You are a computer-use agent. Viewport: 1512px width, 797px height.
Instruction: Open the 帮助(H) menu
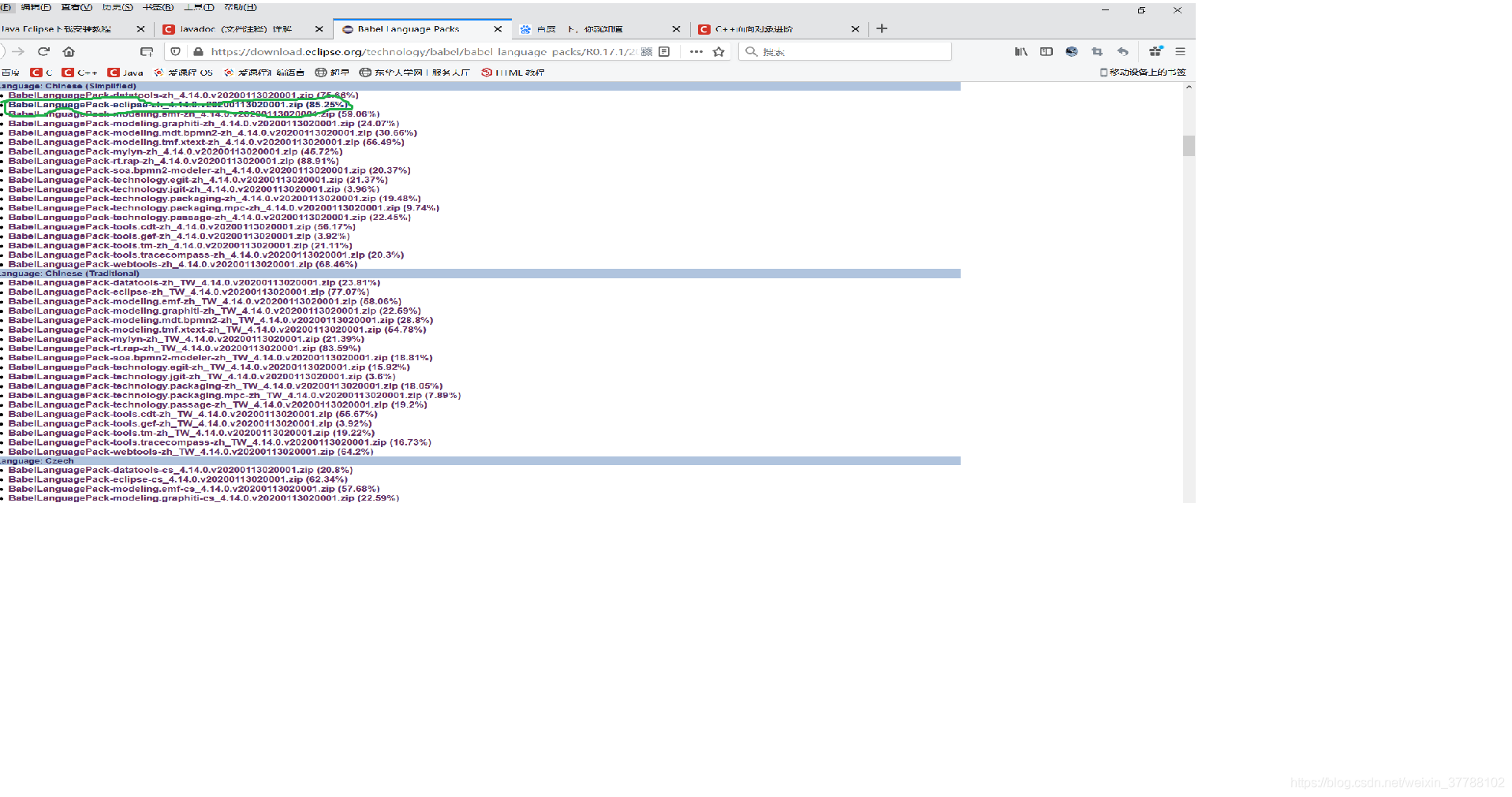point(241,7)
